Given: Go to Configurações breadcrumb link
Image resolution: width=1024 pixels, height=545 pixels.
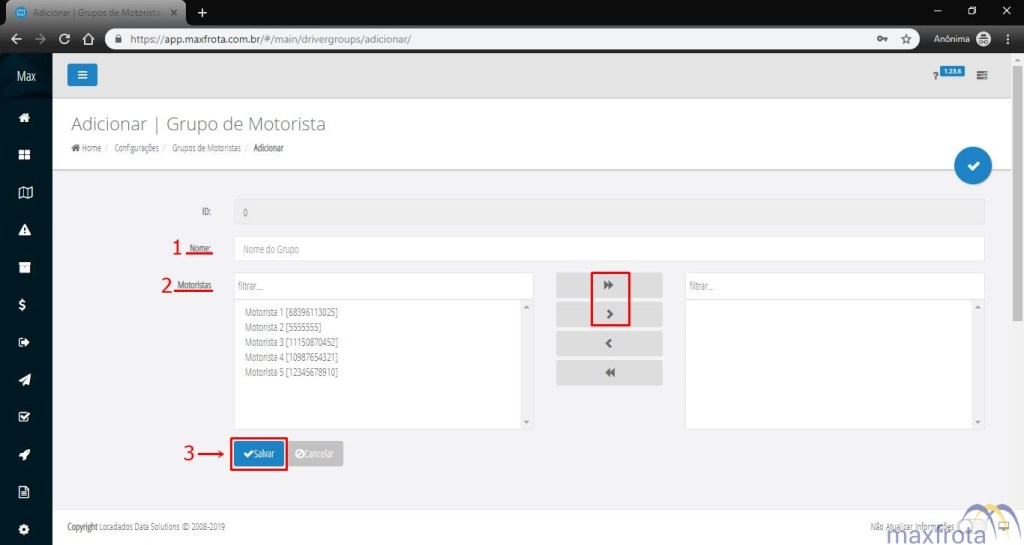Looking at the screenshot, I should click(136, 148).
